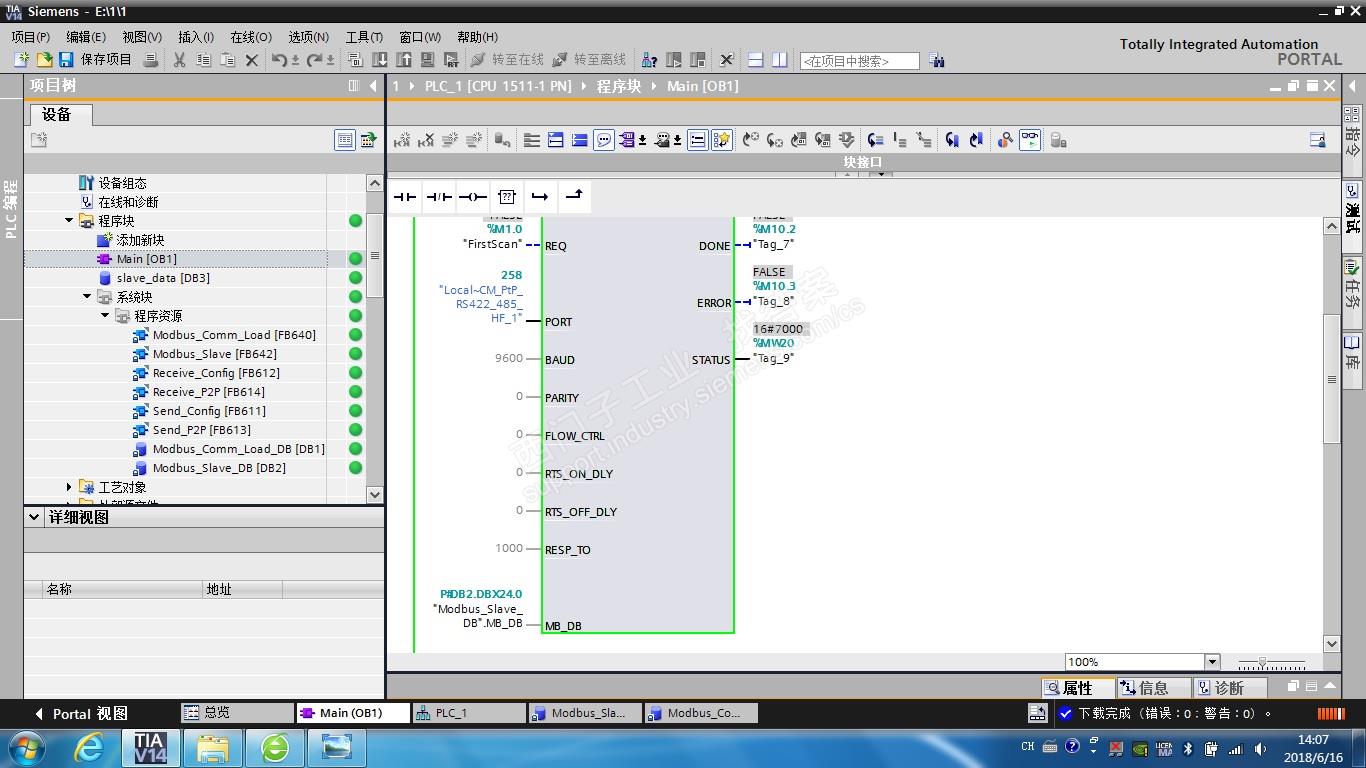Viewport: 1366px width, 768px height.
Task: Click the cut scissors icon
Action: point(179,60)
